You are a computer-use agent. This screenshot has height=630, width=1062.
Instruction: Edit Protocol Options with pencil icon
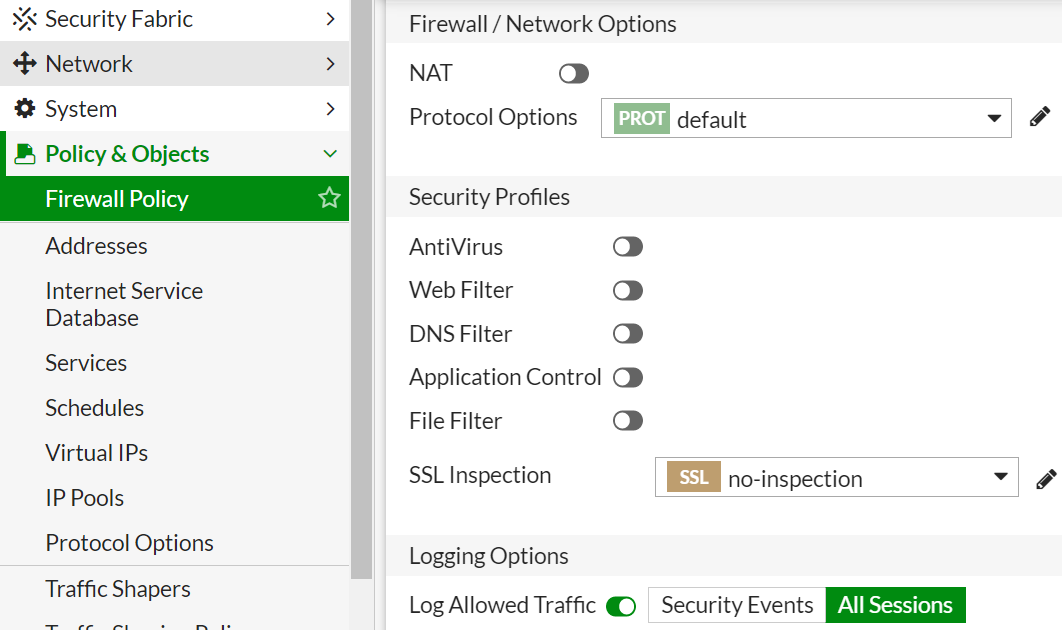click(x=1040, y=117)
